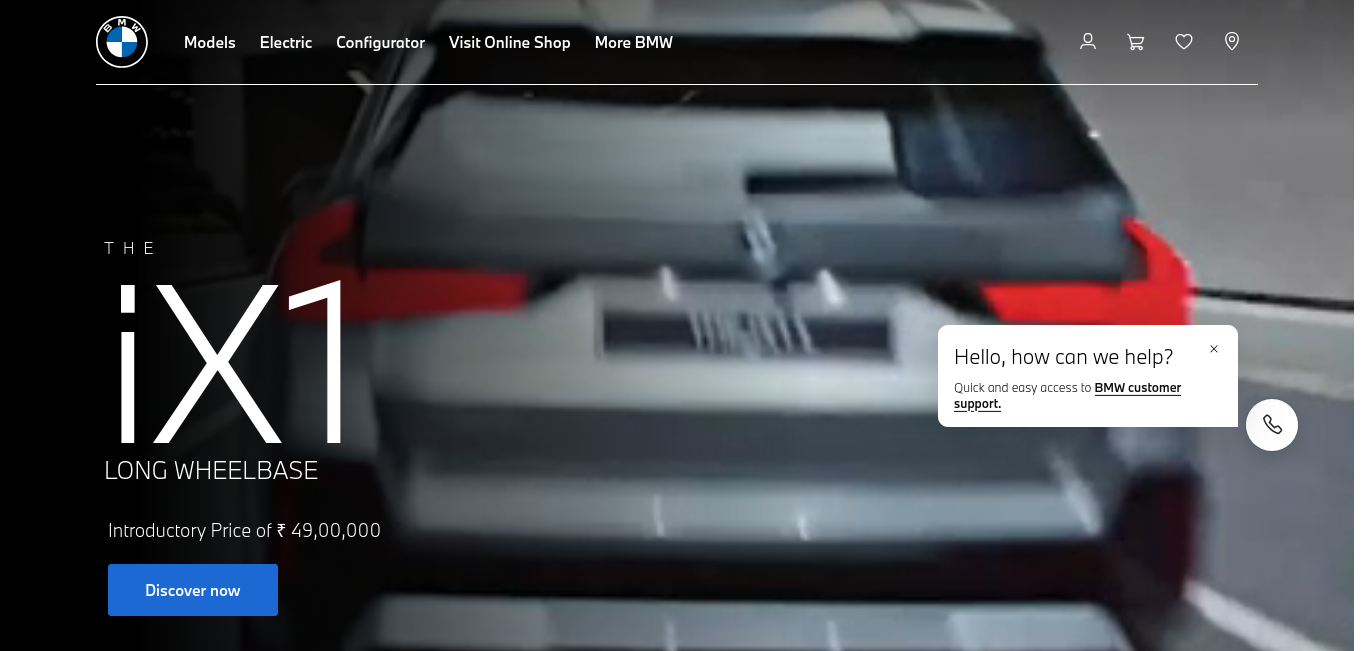The height and width of the screenshot is (651, 1366).
Task: Go to Visit Online Shop
Action: (x=510, y=42)
